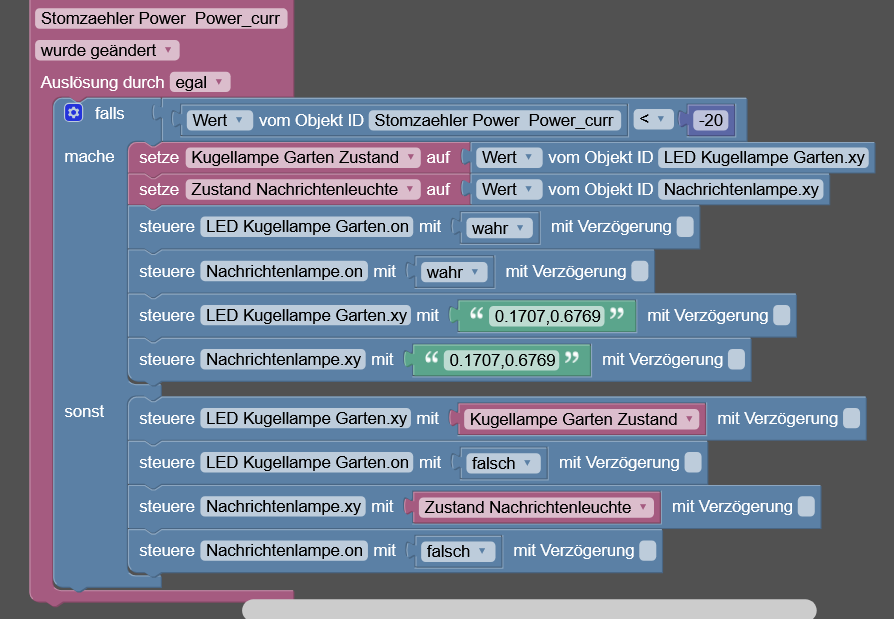Select LED Kugellampe Garten.on object with wahr
This screenshot has width=894, height=619.
[x=307, y=227]
